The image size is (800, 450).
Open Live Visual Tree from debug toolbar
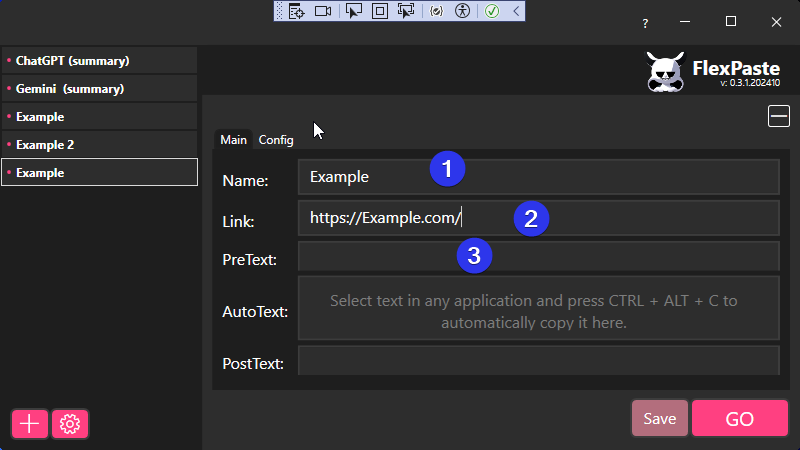[296, 11]
